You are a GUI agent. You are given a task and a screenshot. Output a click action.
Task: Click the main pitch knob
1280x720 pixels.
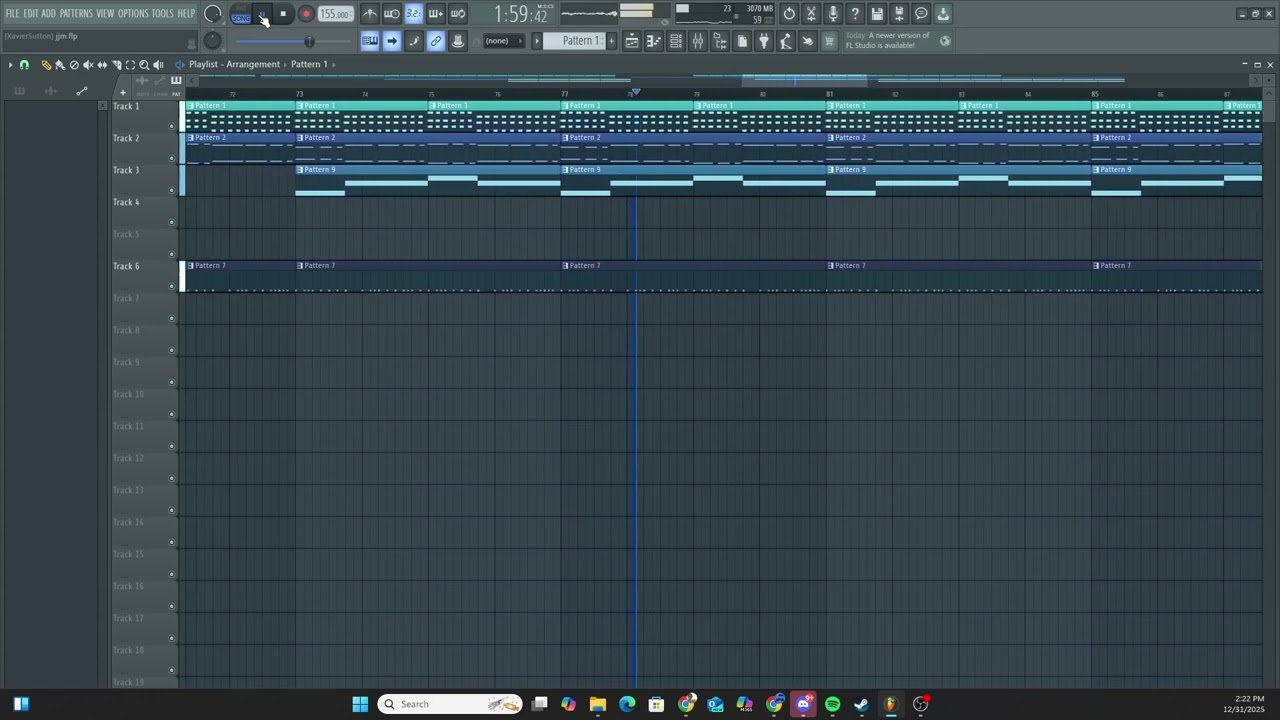click(213, 41)
